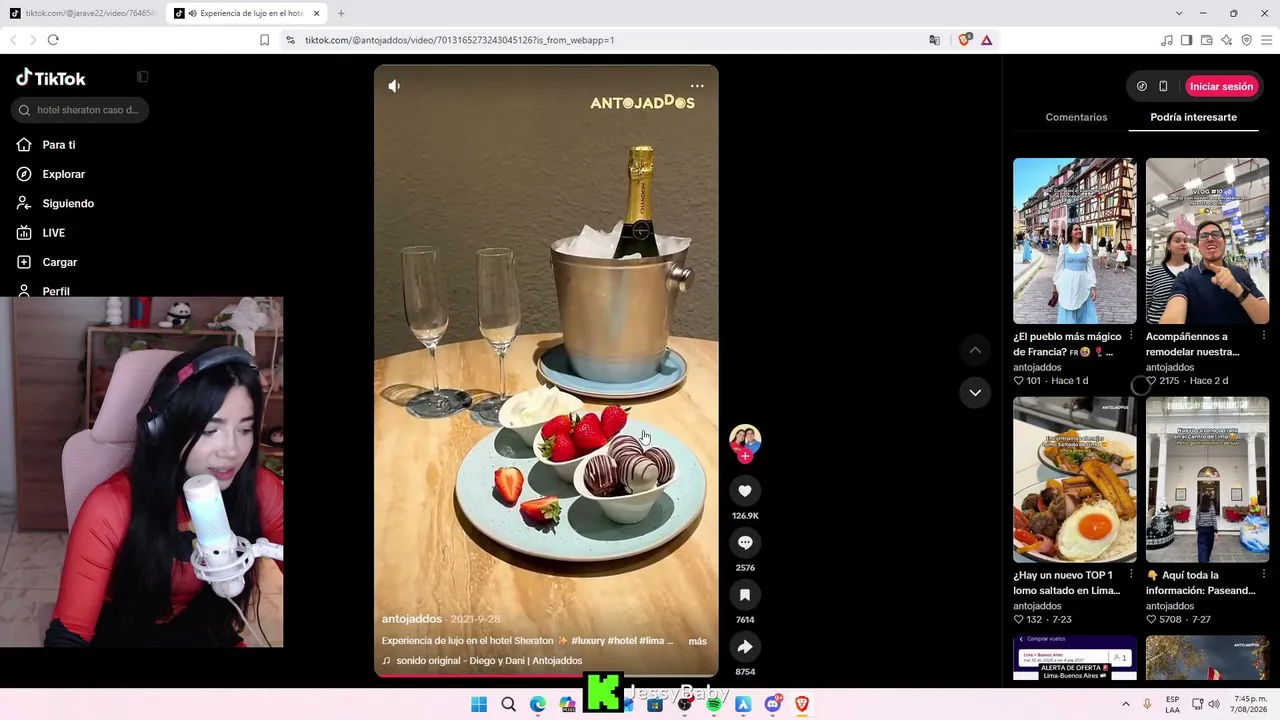Open options for the lomo saltado video
The image size is (1280, 720).
tap(1131, 575)
